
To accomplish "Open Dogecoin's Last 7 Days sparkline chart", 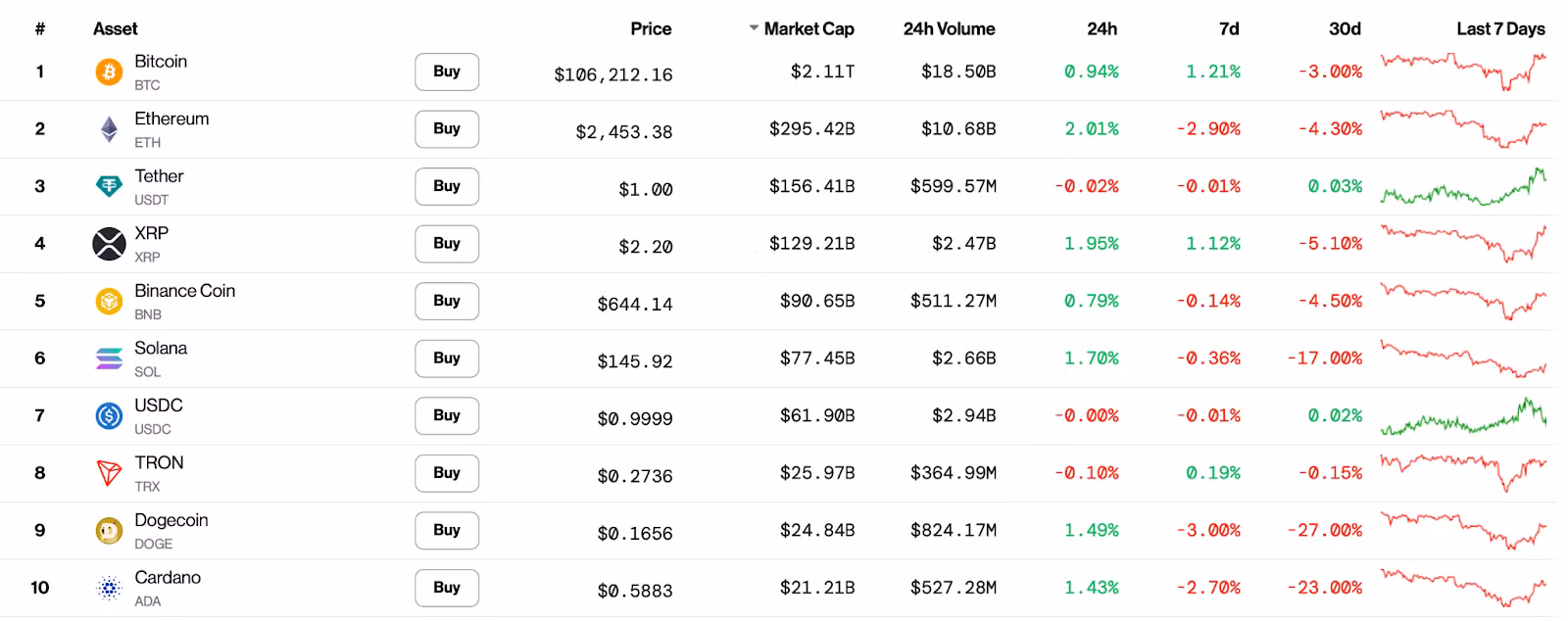I will (1463, 530).
